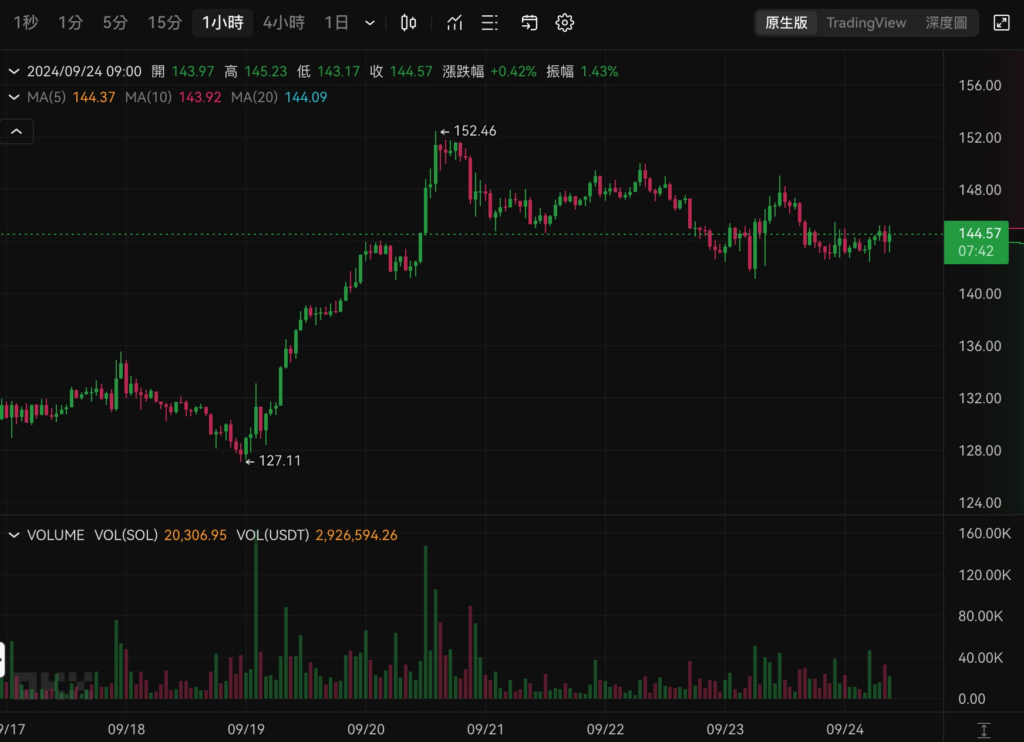Collapse the OHLC info row chevron

pos(14,71)
